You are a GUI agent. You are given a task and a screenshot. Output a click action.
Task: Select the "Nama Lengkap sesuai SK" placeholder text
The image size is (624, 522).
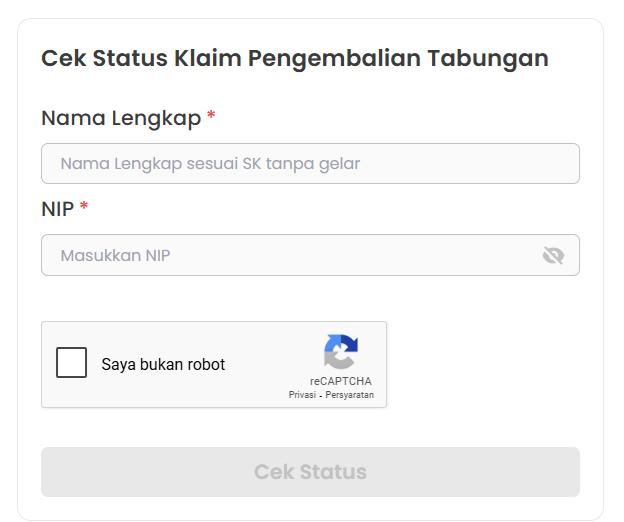210,164
